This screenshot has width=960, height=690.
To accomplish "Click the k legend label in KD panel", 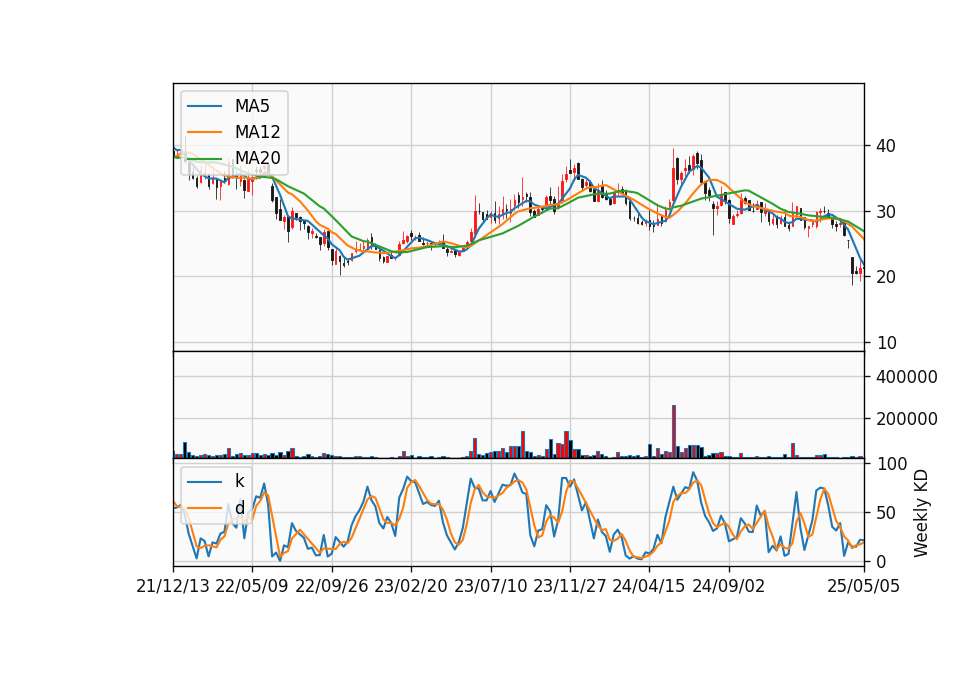I will tap(239, 481).
